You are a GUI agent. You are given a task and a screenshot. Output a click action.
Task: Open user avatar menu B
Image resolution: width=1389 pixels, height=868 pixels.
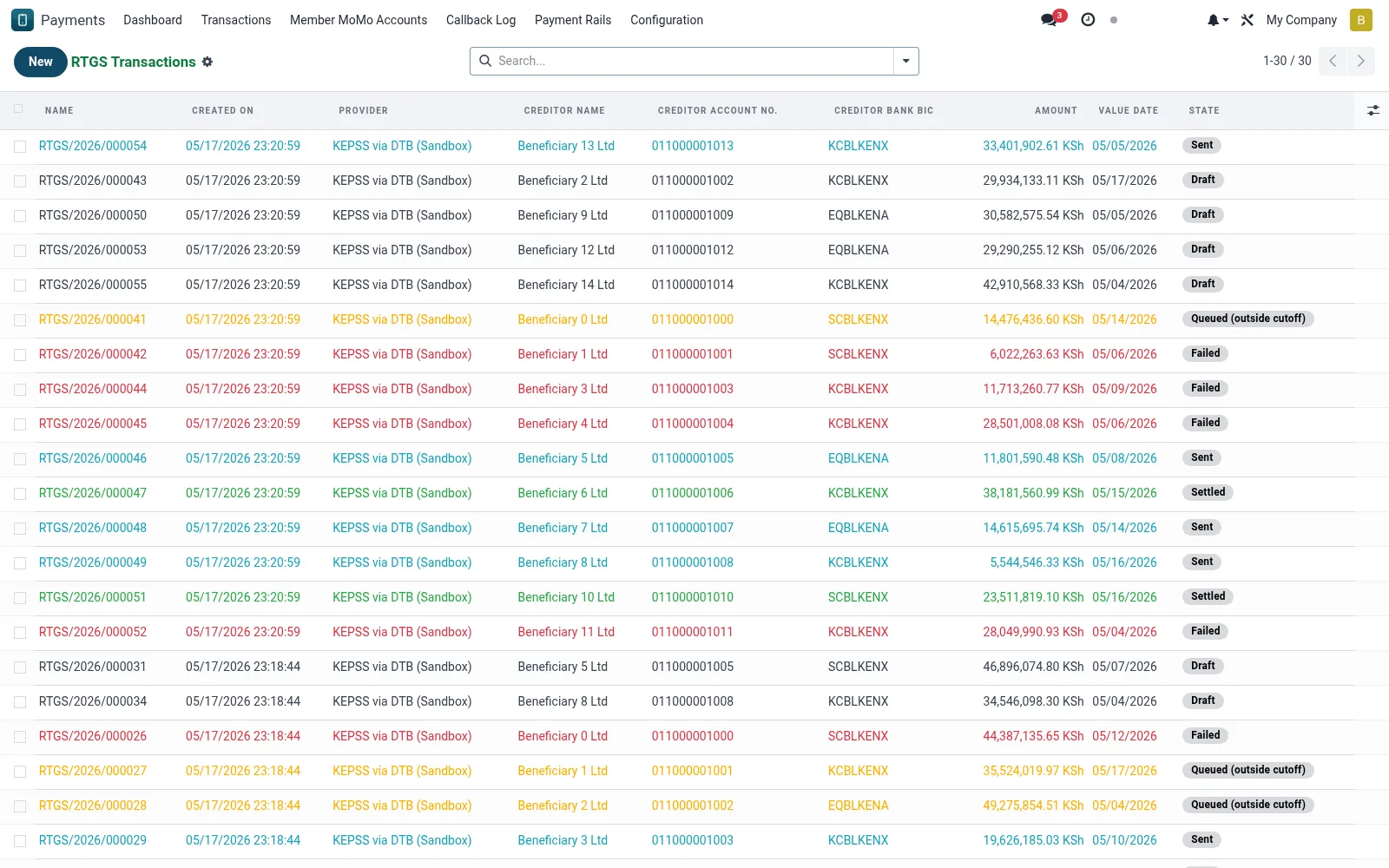[x=1360, y=20]
